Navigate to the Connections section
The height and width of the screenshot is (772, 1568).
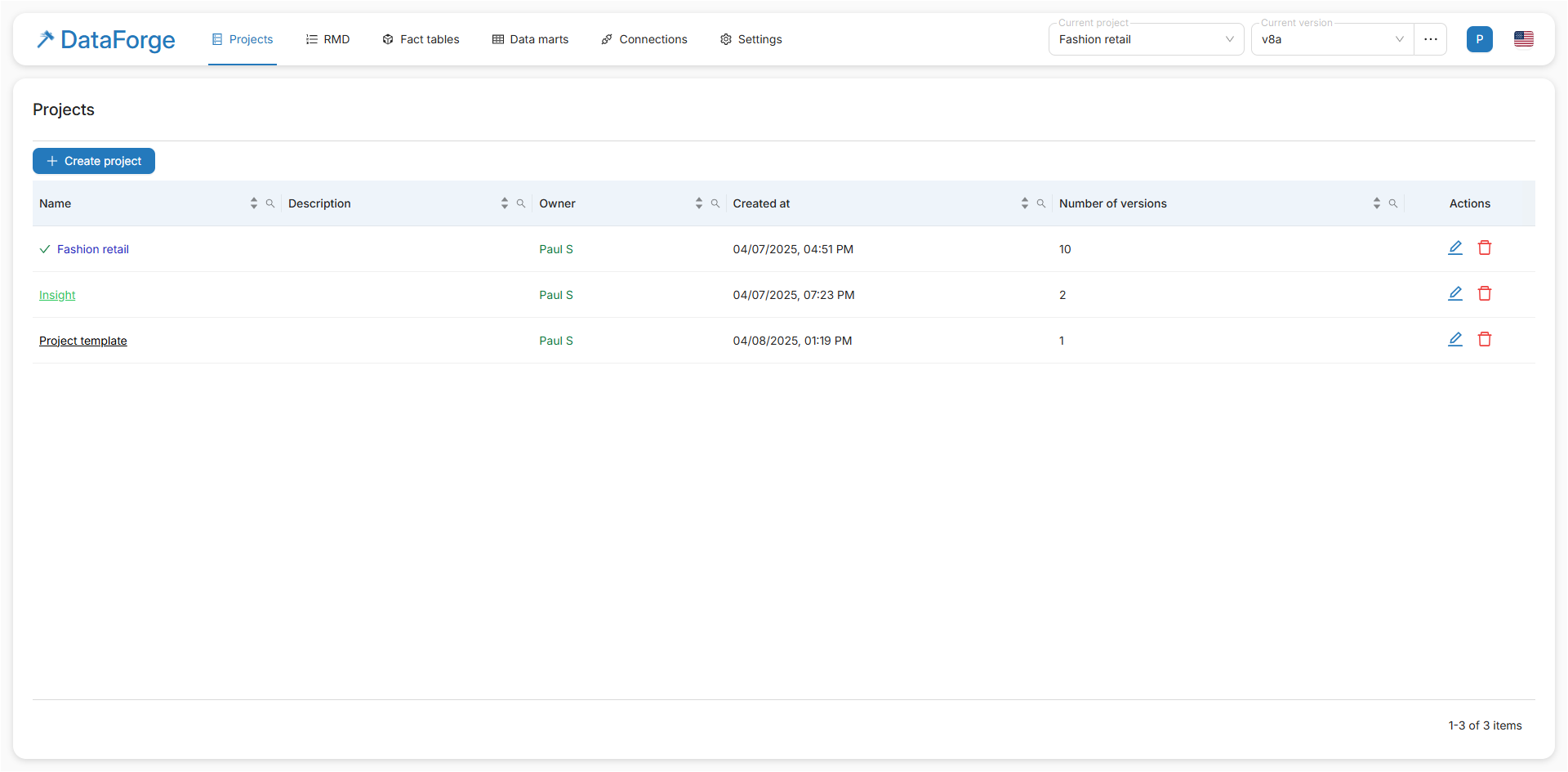point(644,39)
